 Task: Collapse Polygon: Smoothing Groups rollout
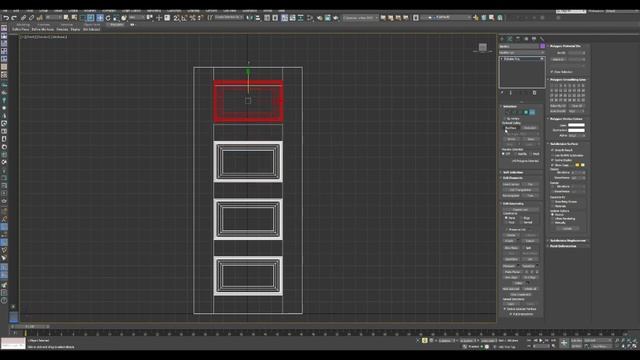point(568,80)
